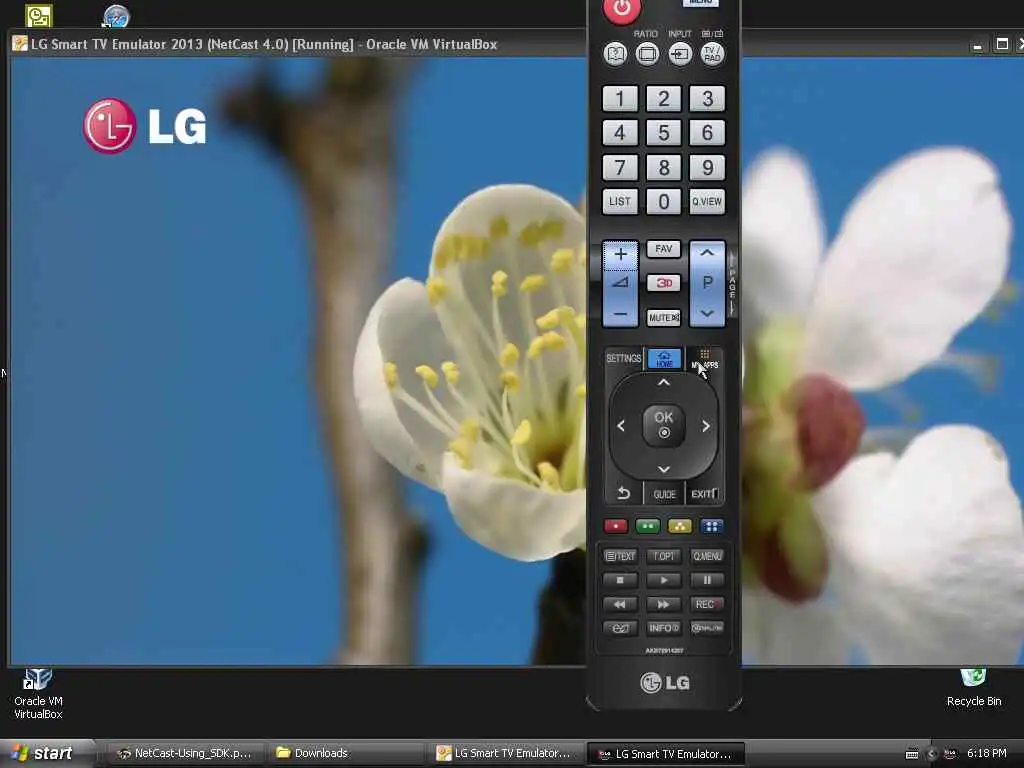Click the OK button on navigation pad
1024x768 pixels.
(664, 424)
